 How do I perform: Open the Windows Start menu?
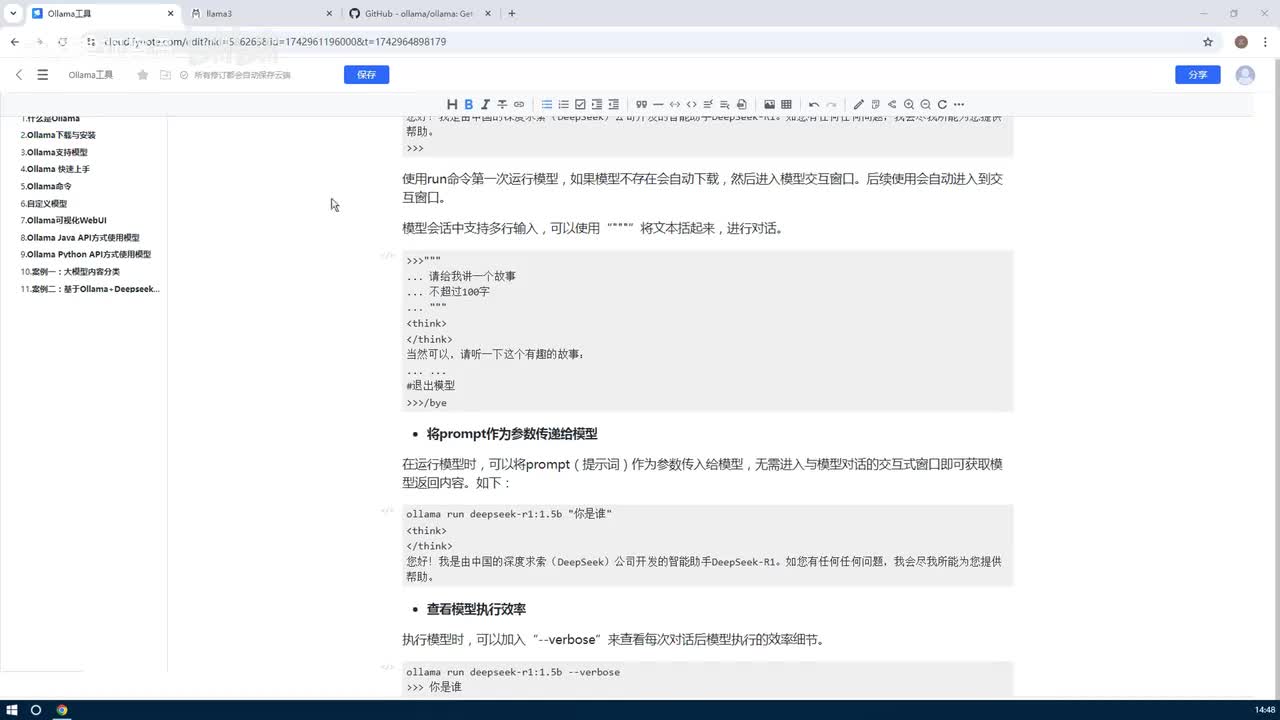click(x=12, y=710)
